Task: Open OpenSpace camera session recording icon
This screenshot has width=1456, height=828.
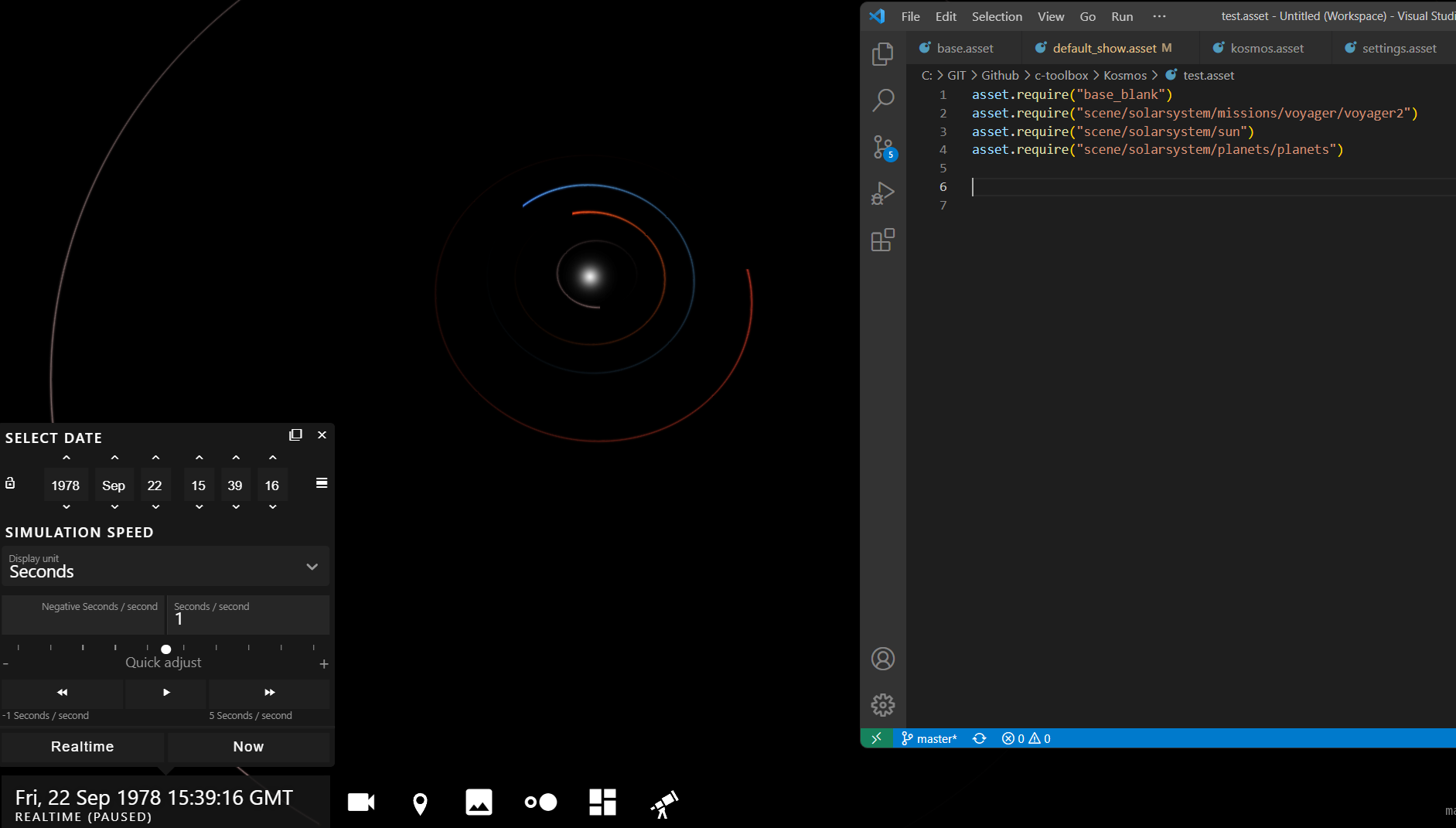Action: click(361, 802)
